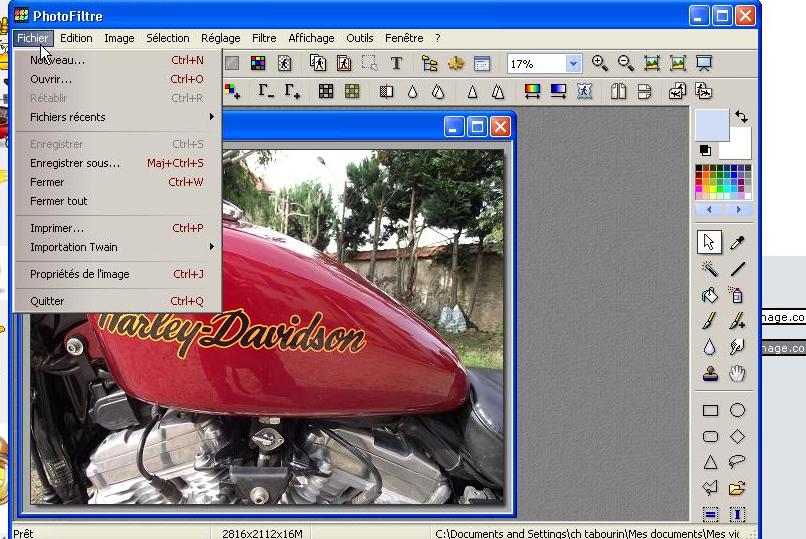Open the Sélection menu
This screenshot has width=806, height=539.
pyautogui.click(x=168, y=38)
